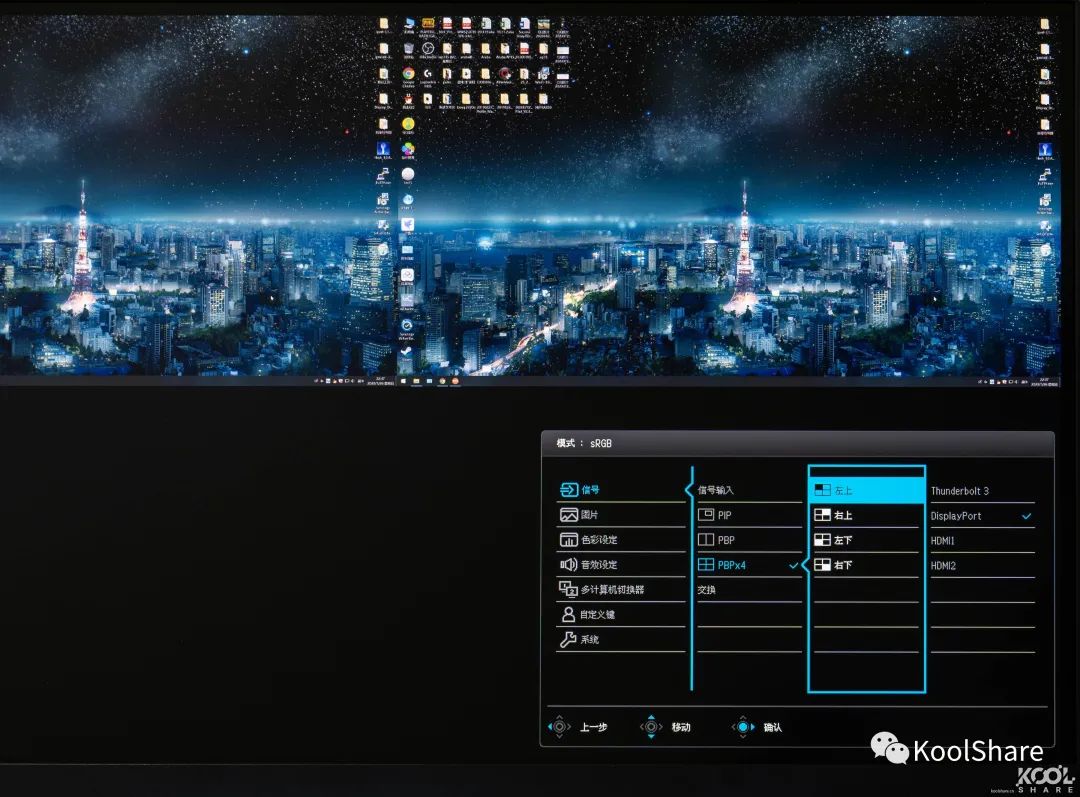The width and height of the screenshot is (1080, 797).
Task: Select the 右下 bottom-right window
Action: click(866, 565)
